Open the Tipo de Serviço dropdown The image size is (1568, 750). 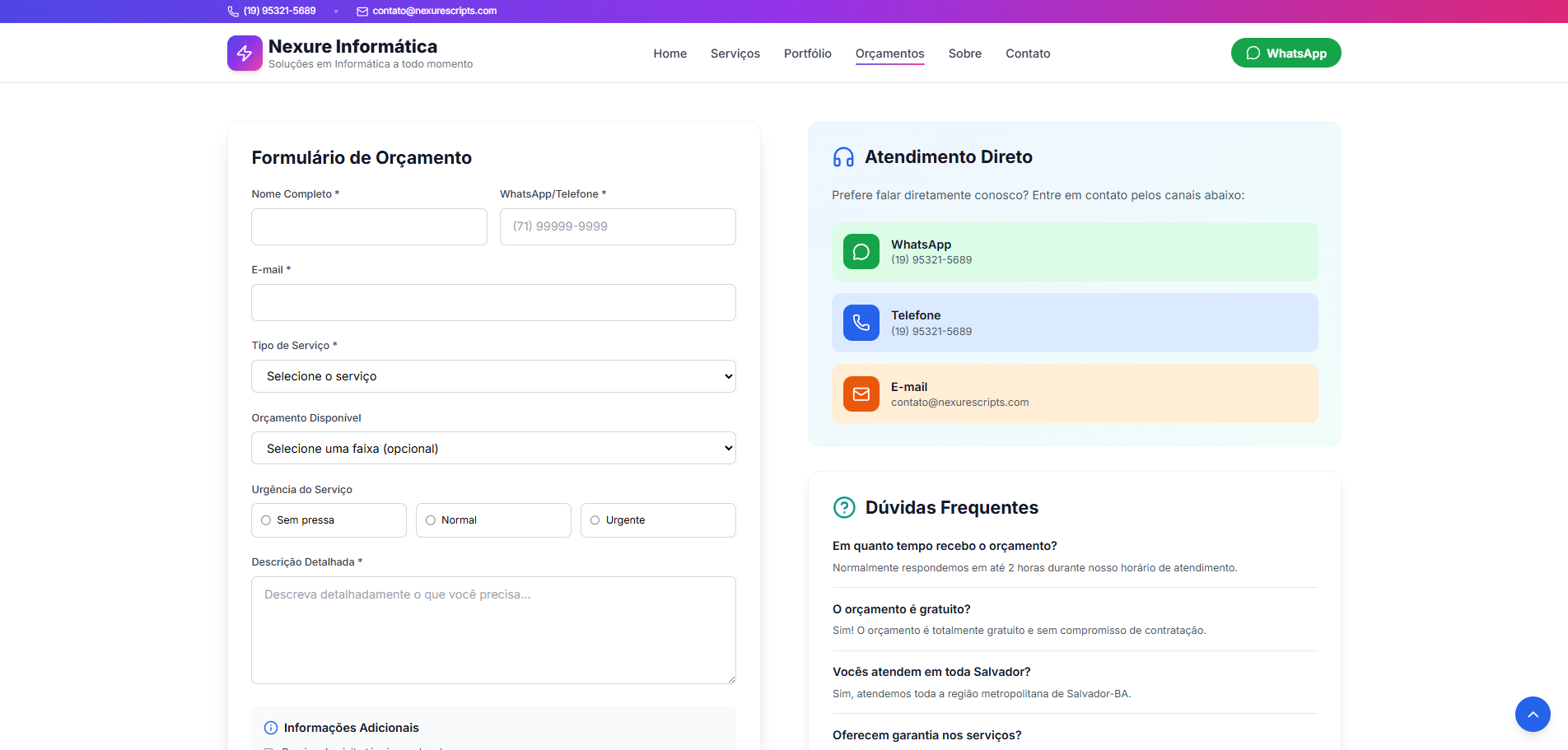pyautogui.click(x=493, y=376)
